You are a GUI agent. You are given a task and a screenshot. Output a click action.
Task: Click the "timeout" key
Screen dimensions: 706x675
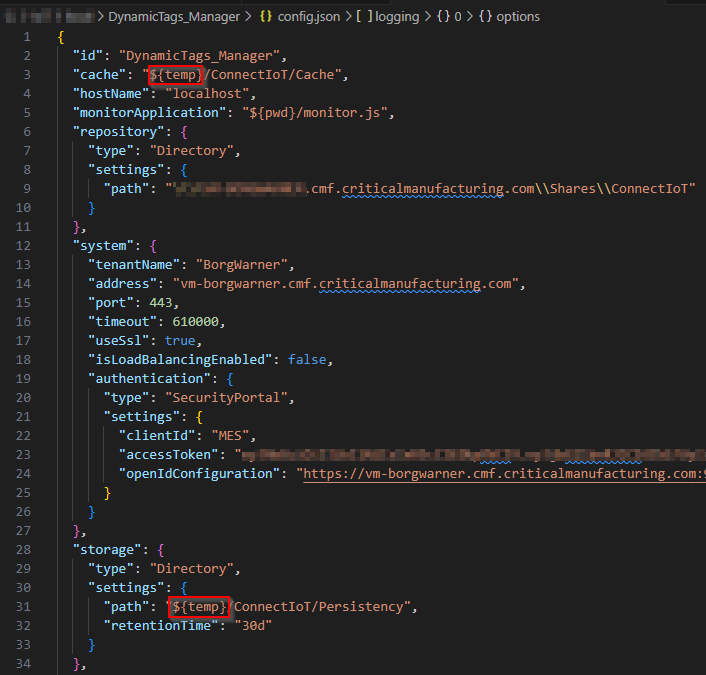tap(122, 322)
